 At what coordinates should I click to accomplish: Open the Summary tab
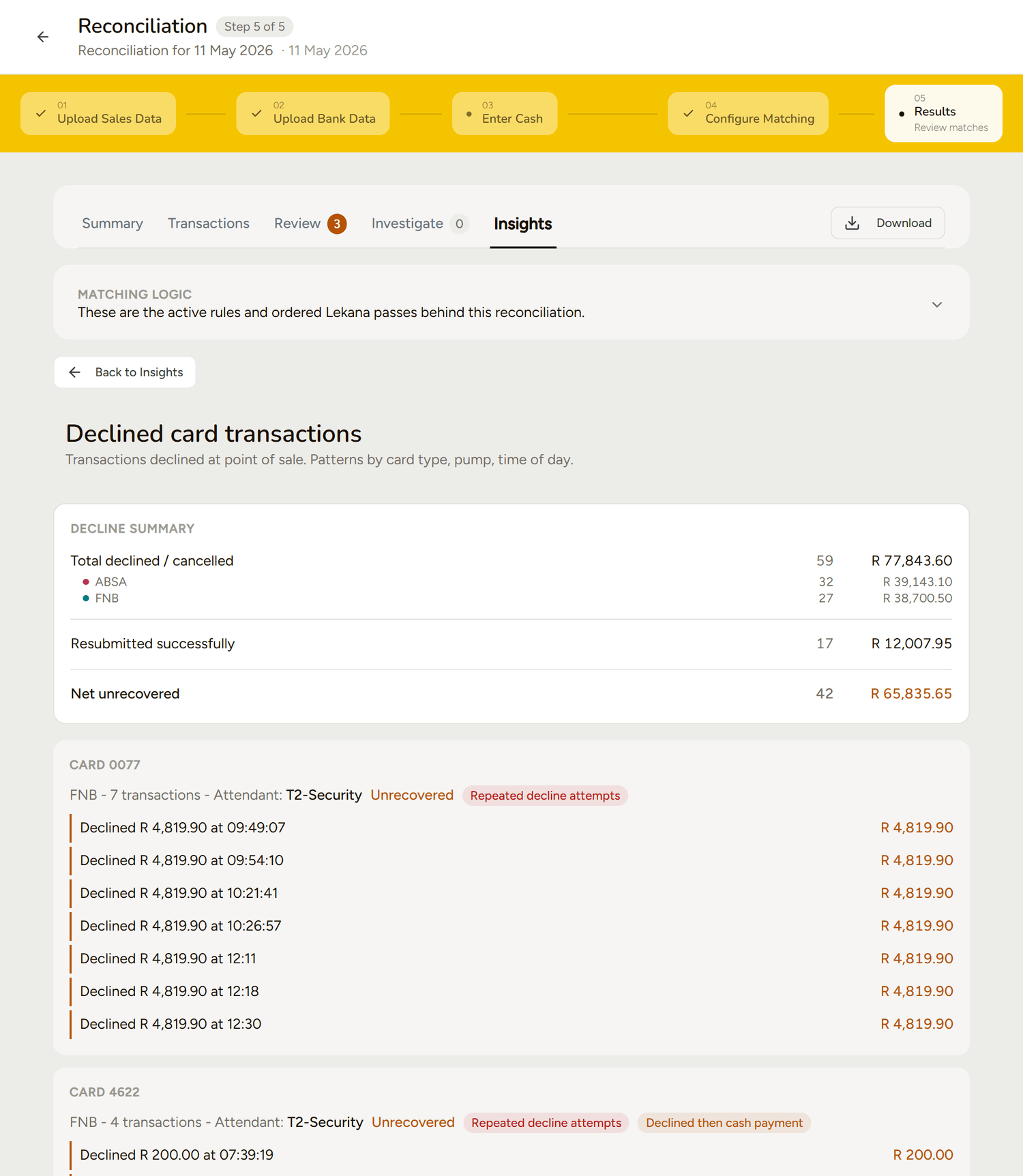coord(113,224)
